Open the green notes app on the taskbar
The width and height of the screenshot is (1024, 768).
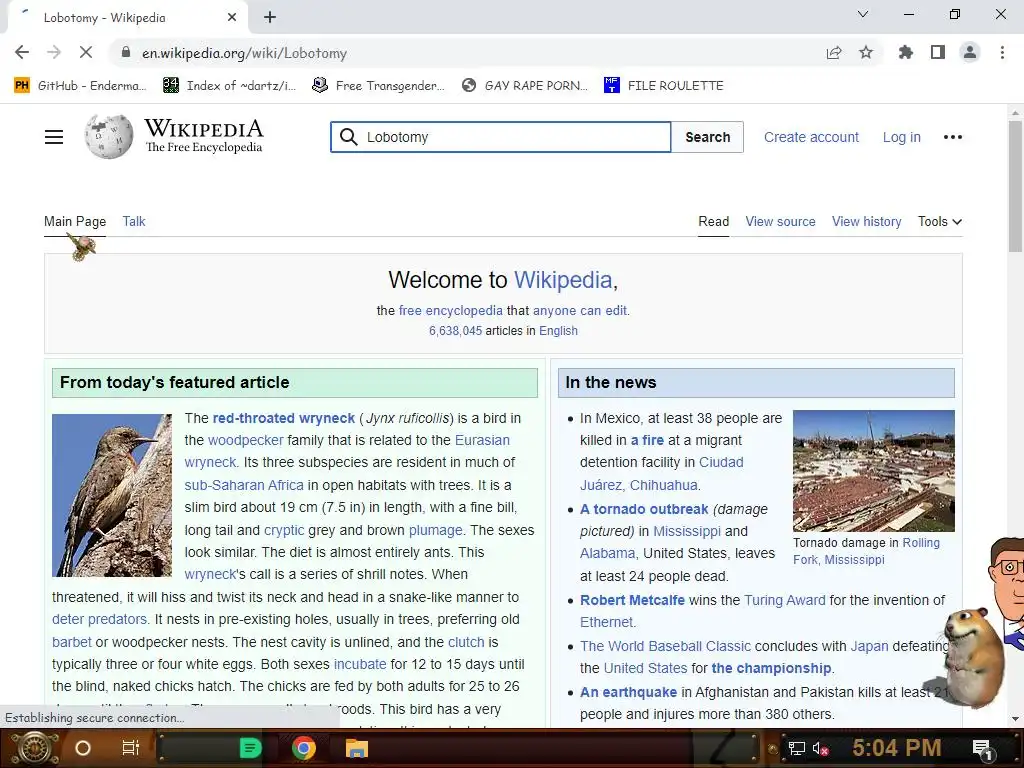point(250,748)
